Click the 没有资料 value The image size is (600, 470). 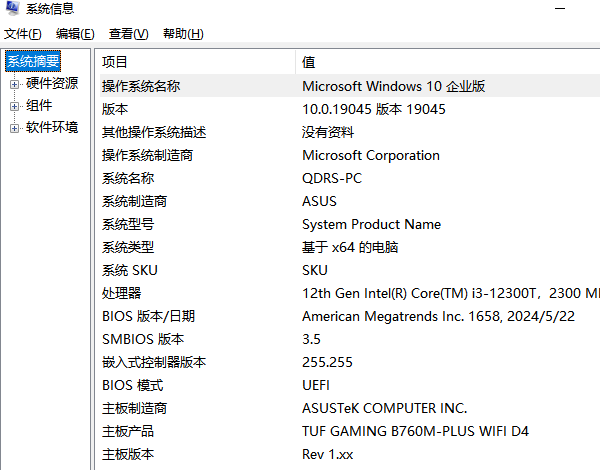pos(328,132)
